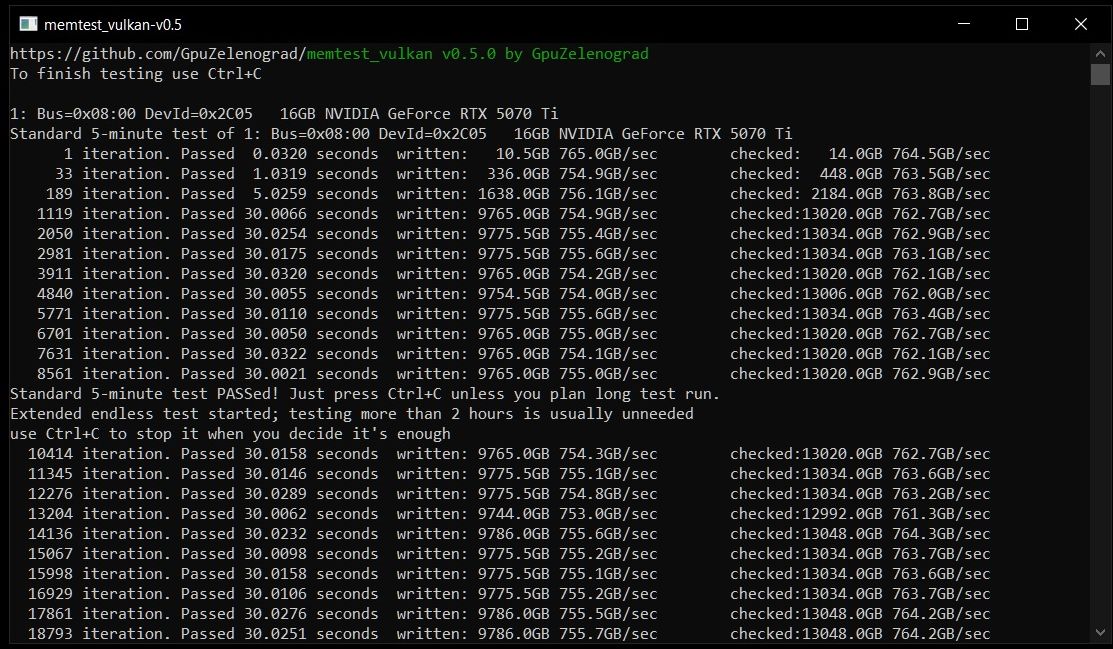Screen dimensions: 1113x649
Task: Click 'checked: 448.0GB 763.5GB/sec' value
Action: coord(860,173)
